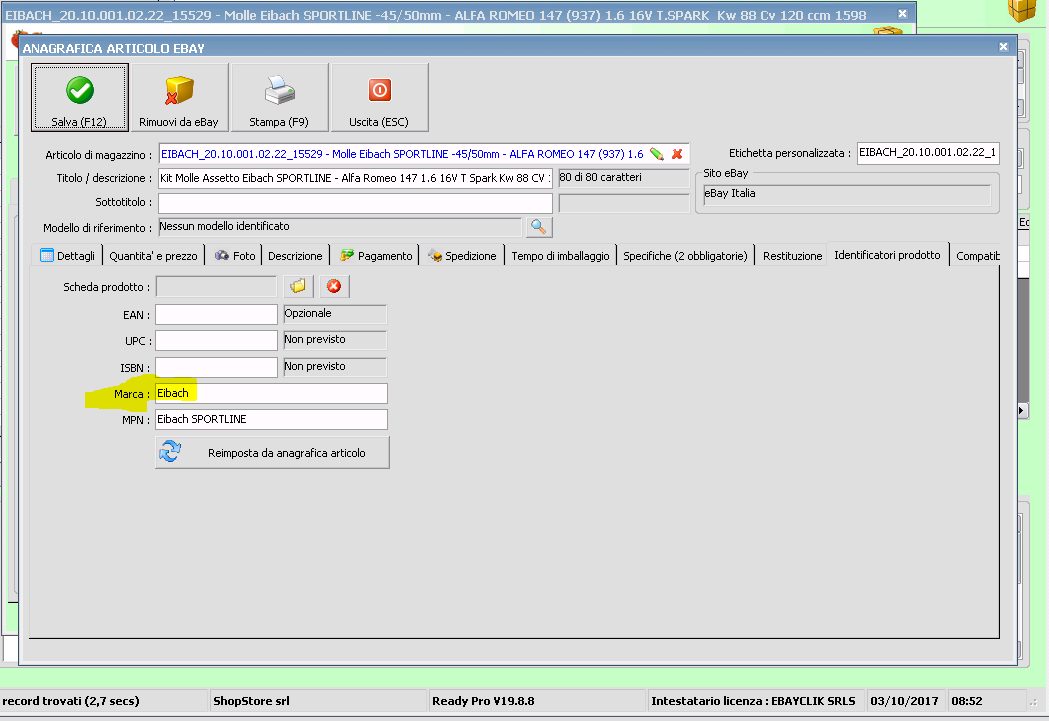The width and height of the screenshot is (1049, 721).
Task: Click time 08:52 in status bar
Action: click(967, 701)
